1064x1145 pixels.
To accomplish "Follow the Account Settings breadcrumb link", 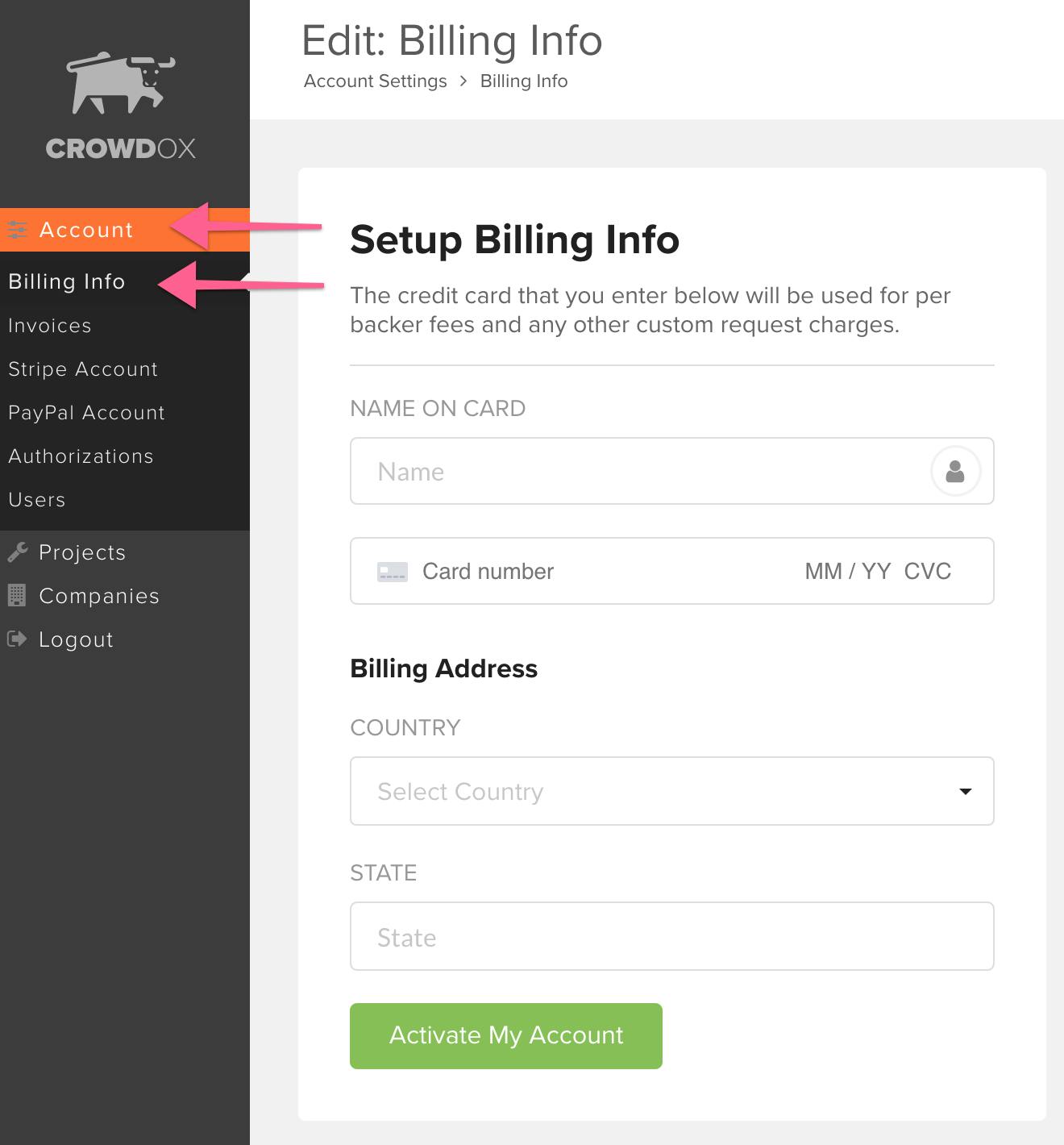I will 376,81.
